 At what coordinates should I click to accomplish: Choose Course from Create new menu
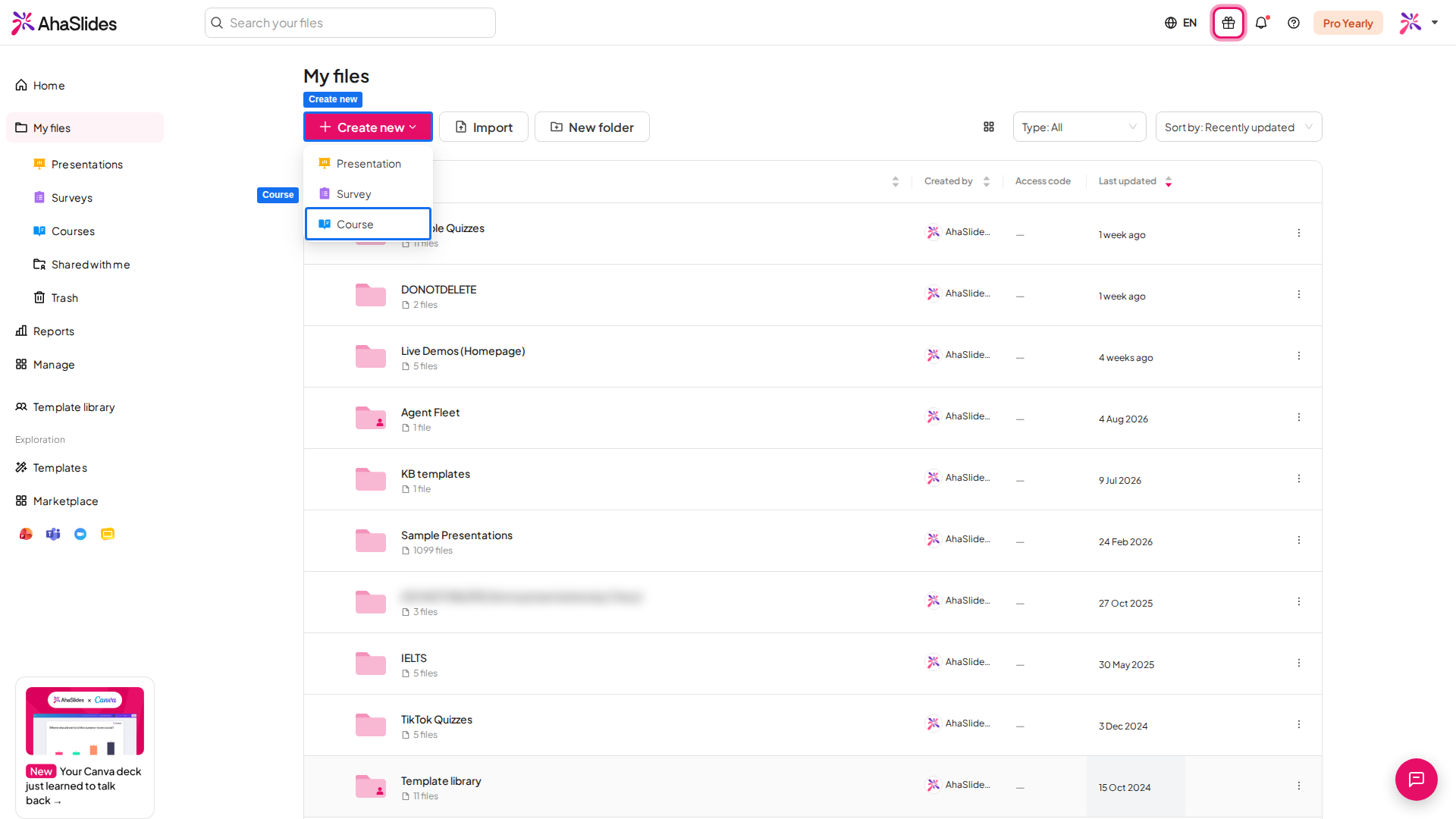point(368,224)
